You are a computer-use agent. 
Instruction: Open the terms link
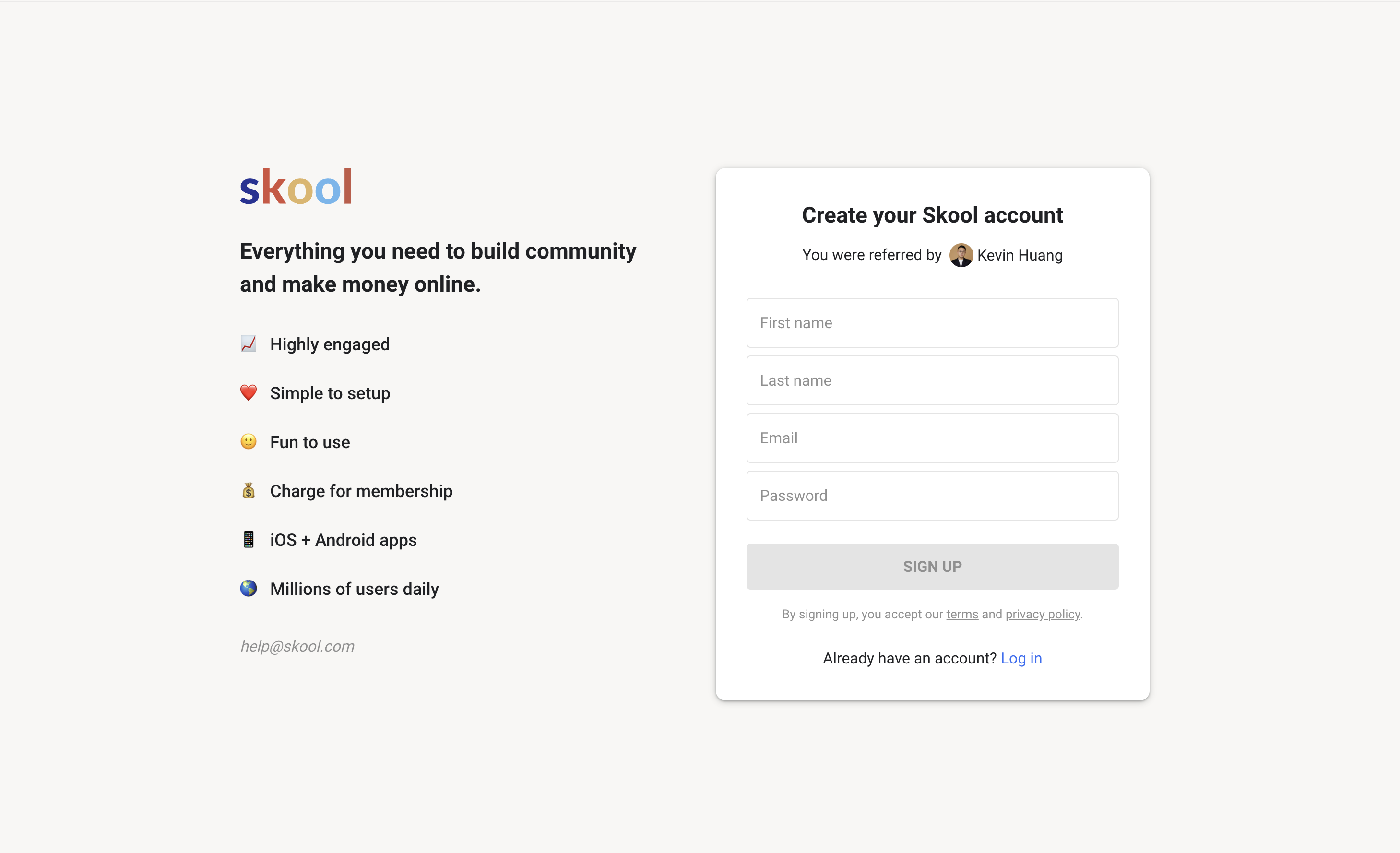click(962, 614)
